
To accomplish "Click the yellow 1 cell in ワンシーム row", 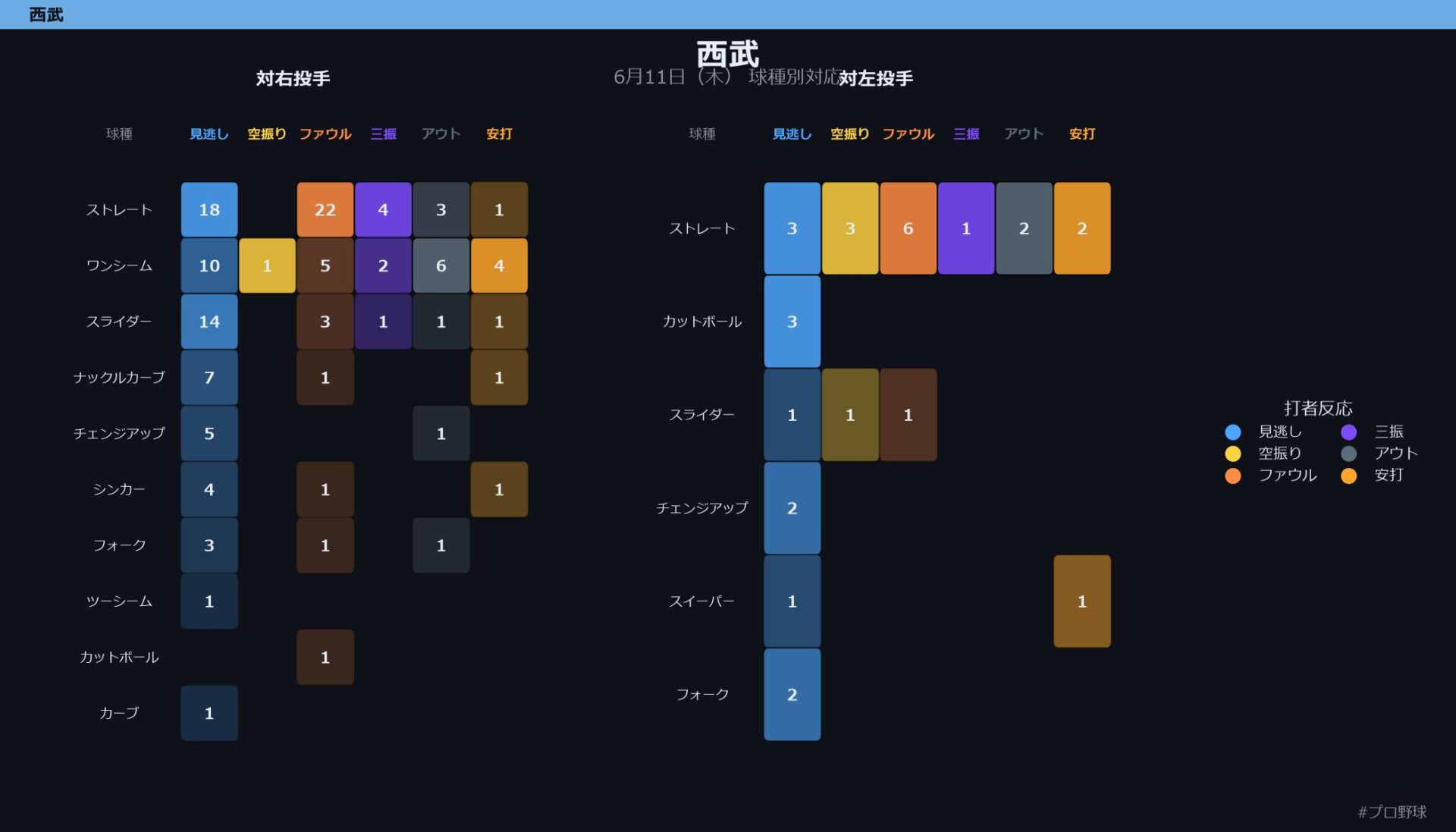I will point(267,265).
